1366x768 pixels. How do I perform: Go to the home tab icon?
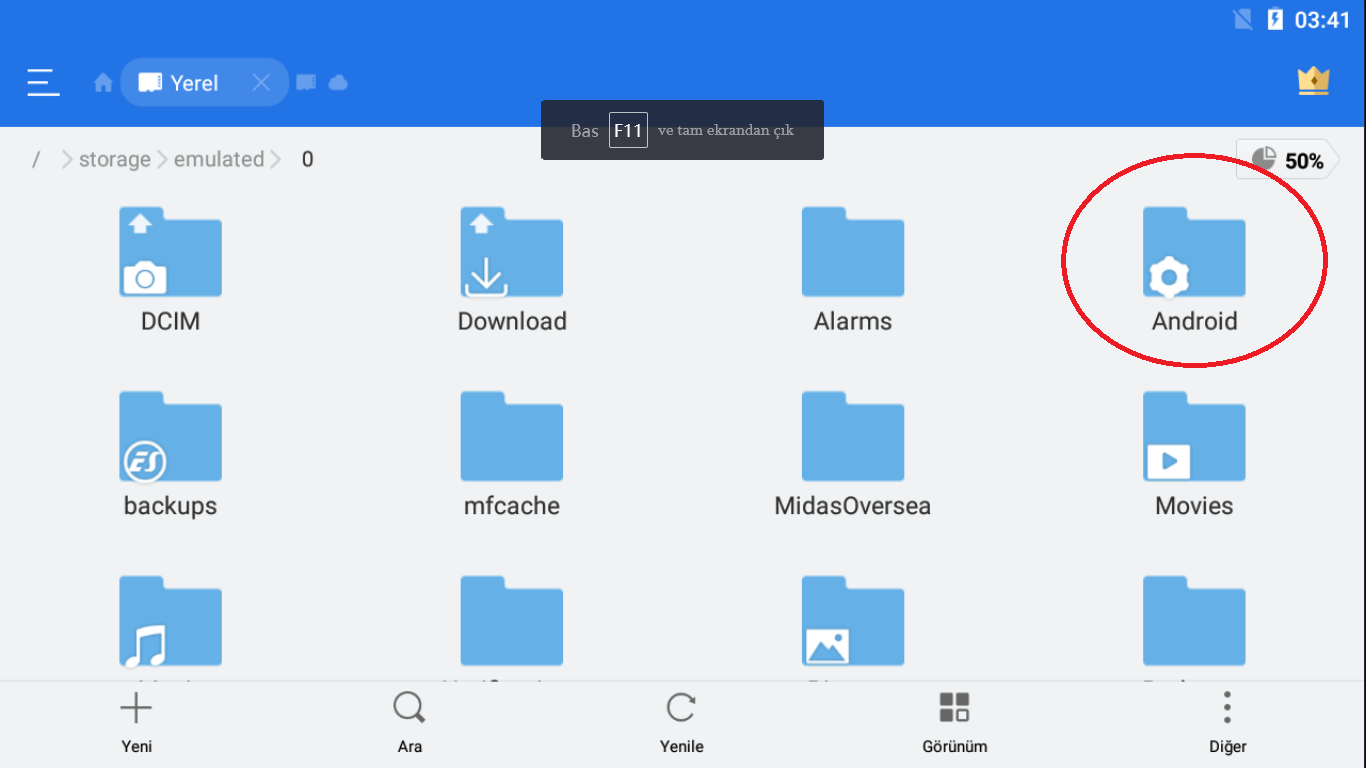(103, 83)
